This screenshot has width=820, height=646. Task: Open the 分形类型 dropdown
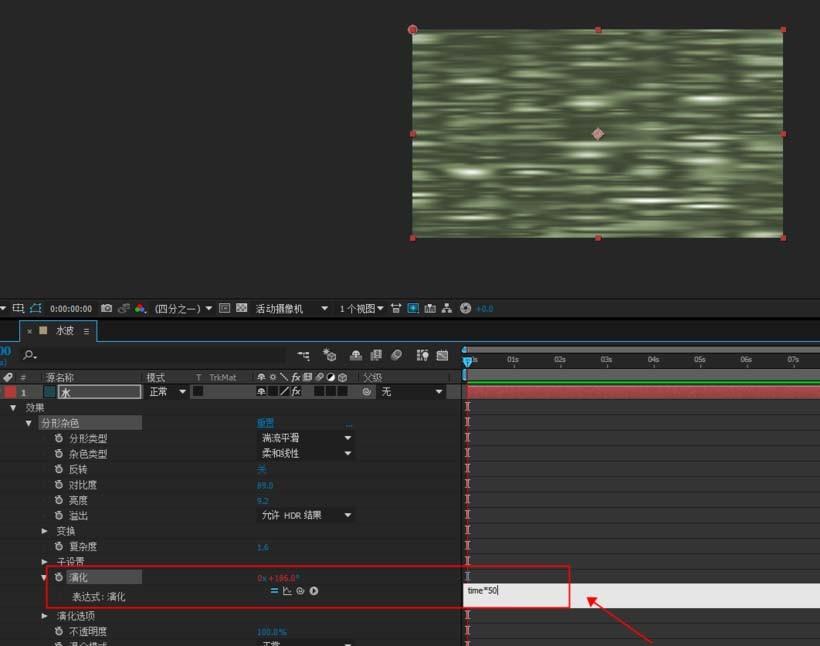click(x=306, y=438)
